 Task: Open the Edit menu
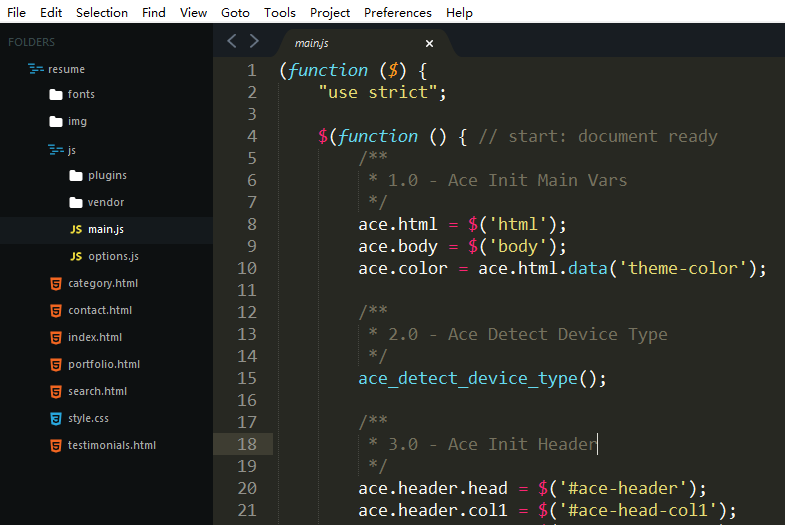pyautogui.click(x=51, y=13)
